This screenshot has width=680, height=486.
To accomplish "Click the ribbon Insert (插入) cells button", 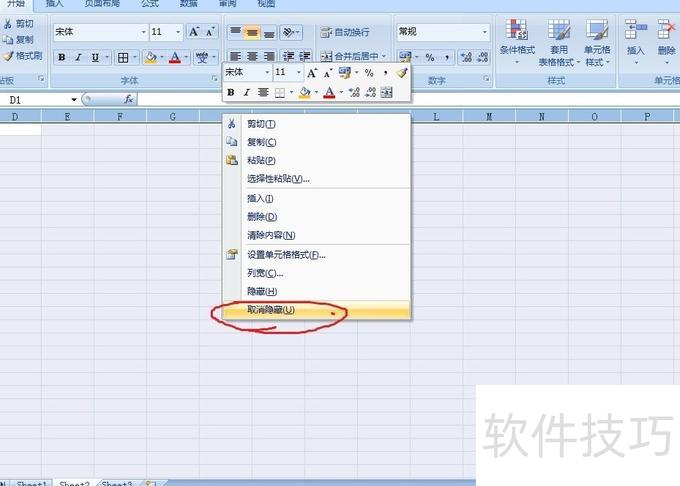I will (x=635, y=42).
